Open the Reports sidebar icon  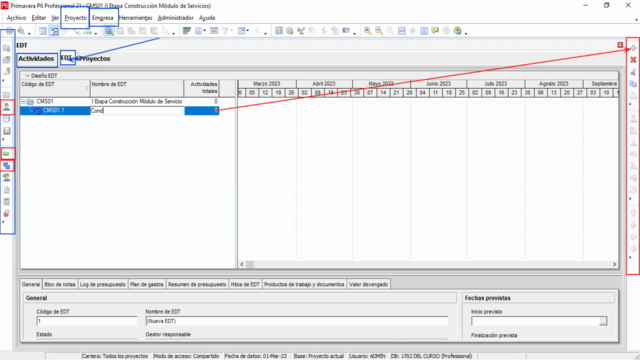7,119
